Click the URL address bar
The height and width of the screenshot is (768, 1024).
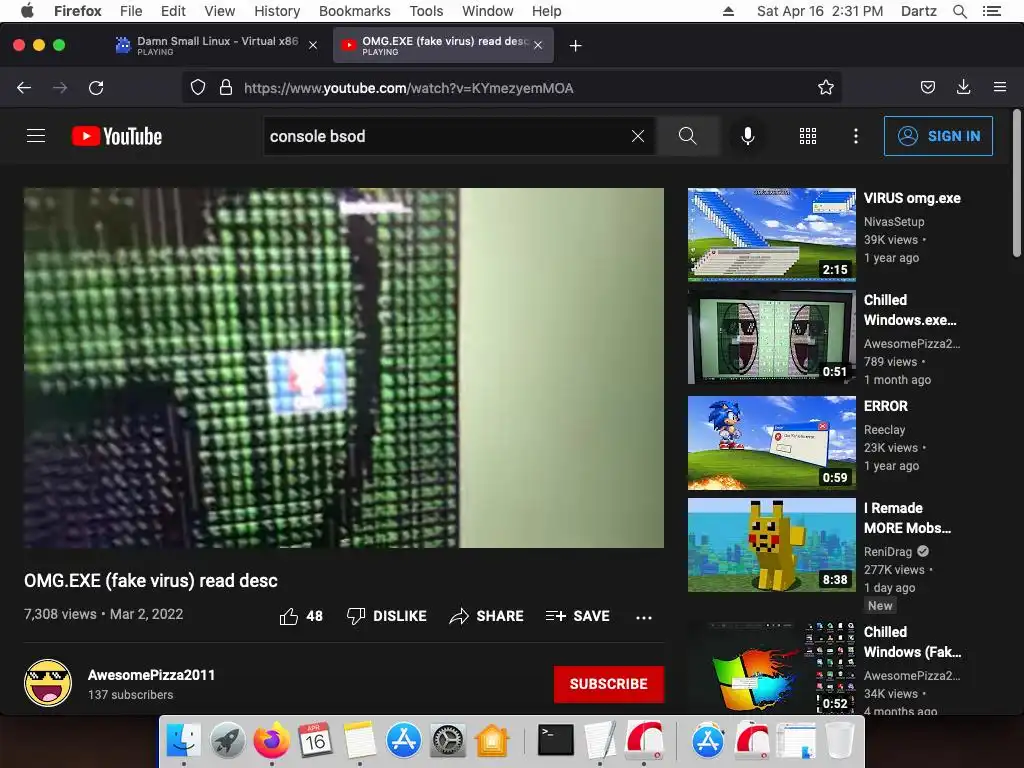[511, 88]
